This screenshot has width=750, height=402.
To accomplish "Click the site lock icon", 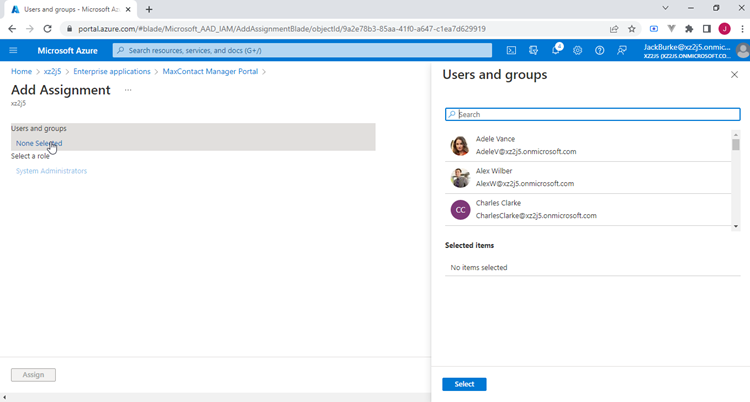I will click(x=69, y=29).
